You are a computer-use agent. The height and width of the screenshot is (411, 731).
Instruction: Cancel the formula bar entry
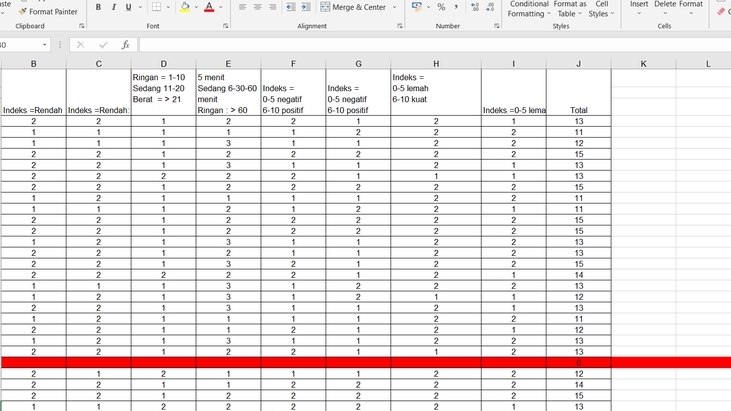[81, 45]
